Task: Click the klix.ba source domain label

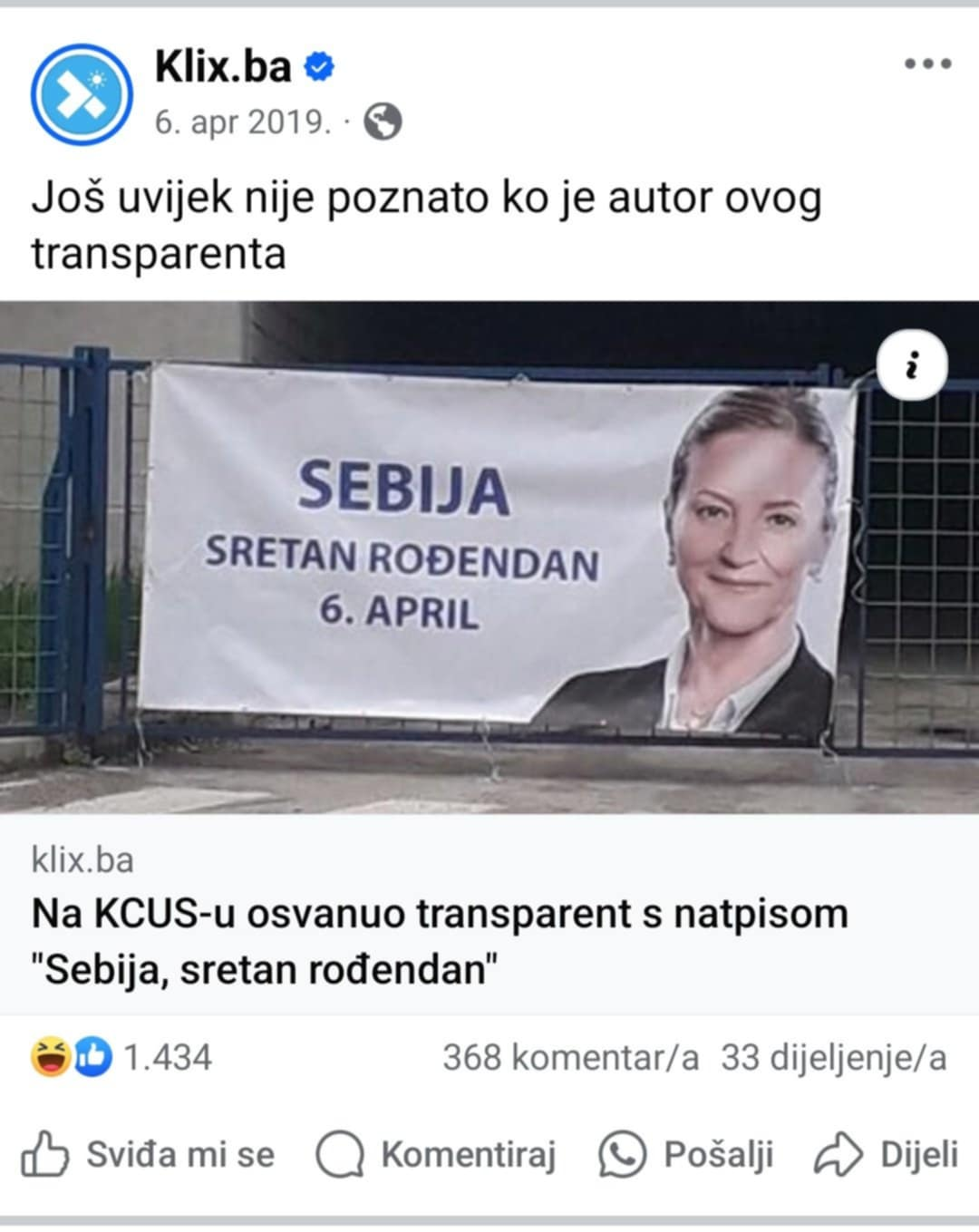Action: [82, 859]
